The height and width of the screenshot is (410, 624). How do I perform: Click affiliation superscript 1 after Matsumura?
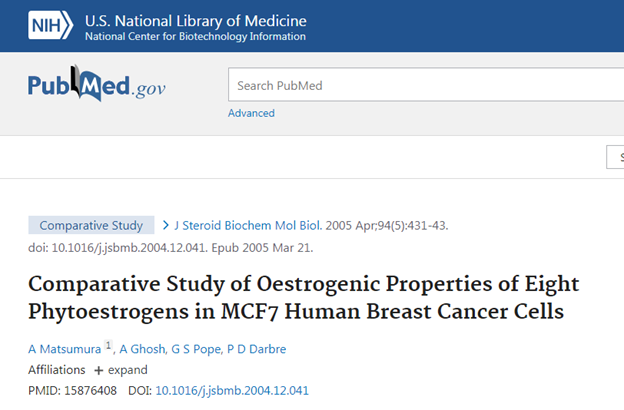pos(108,345)
